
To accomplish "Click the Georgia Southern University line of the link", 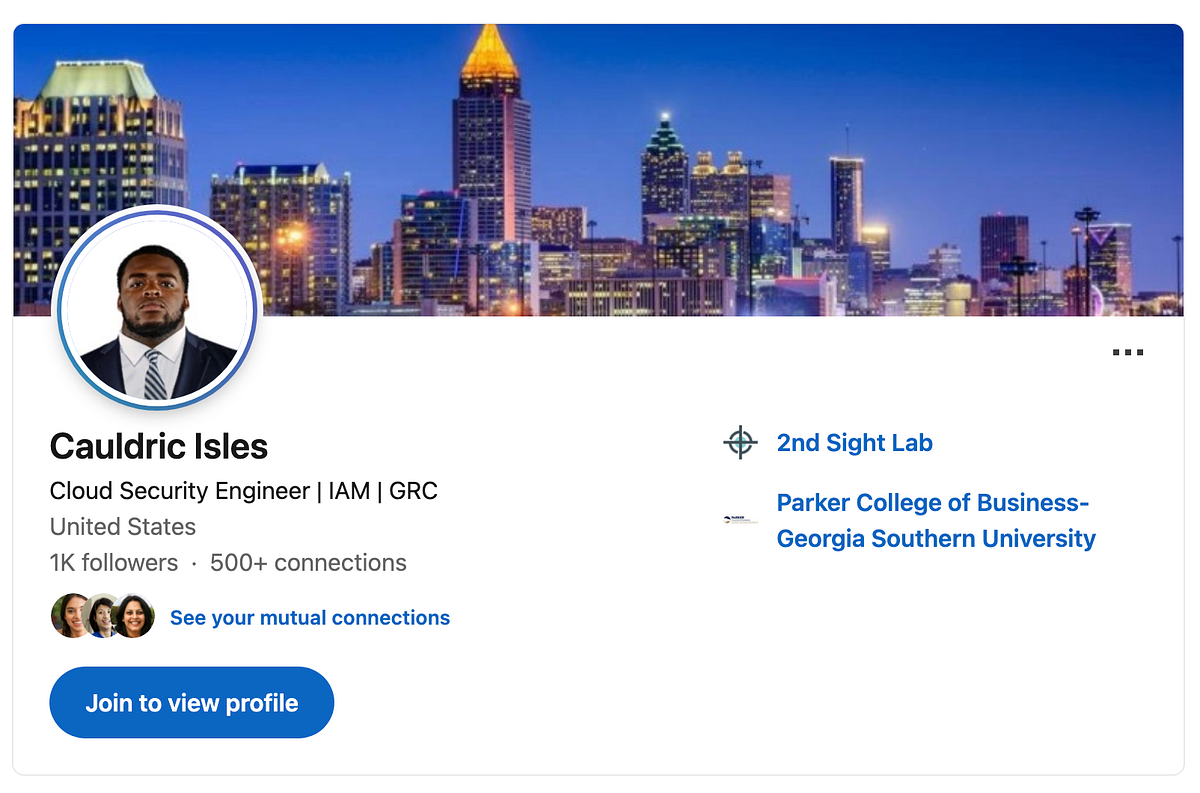I will coord(936,538).
